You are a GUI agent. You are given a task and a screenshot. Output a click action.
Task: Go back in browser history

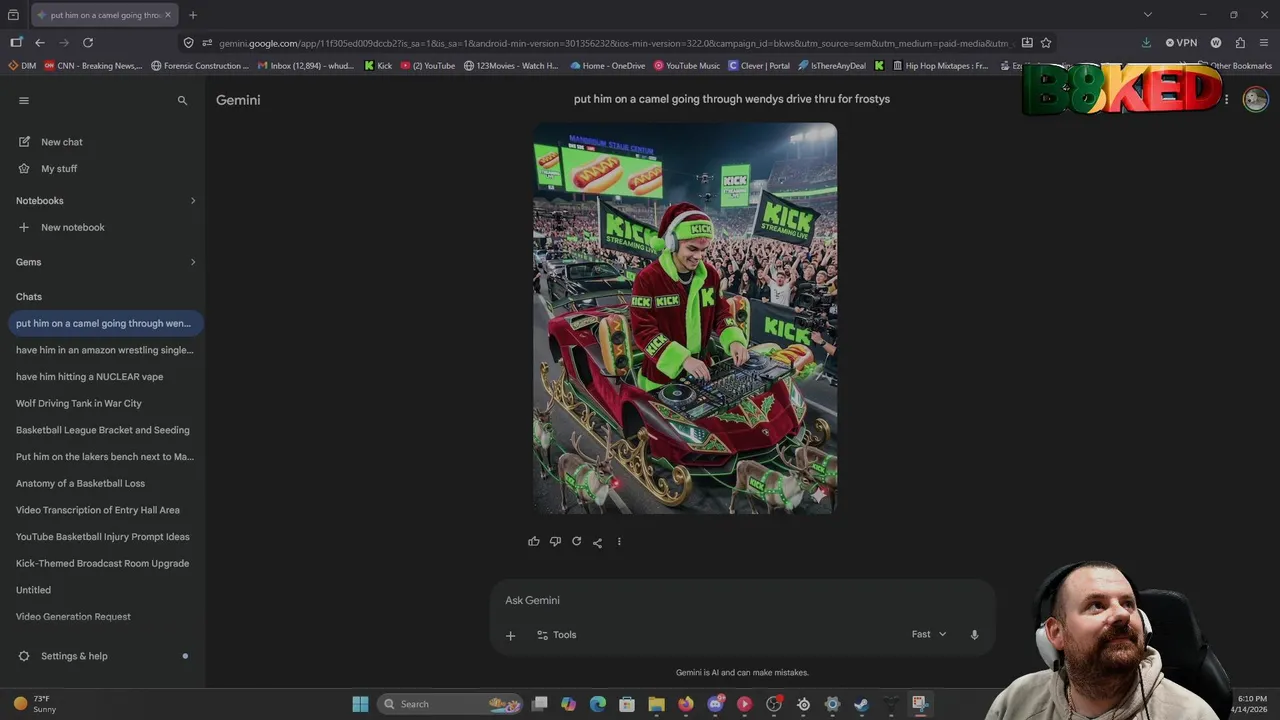[x=40, y=43]
